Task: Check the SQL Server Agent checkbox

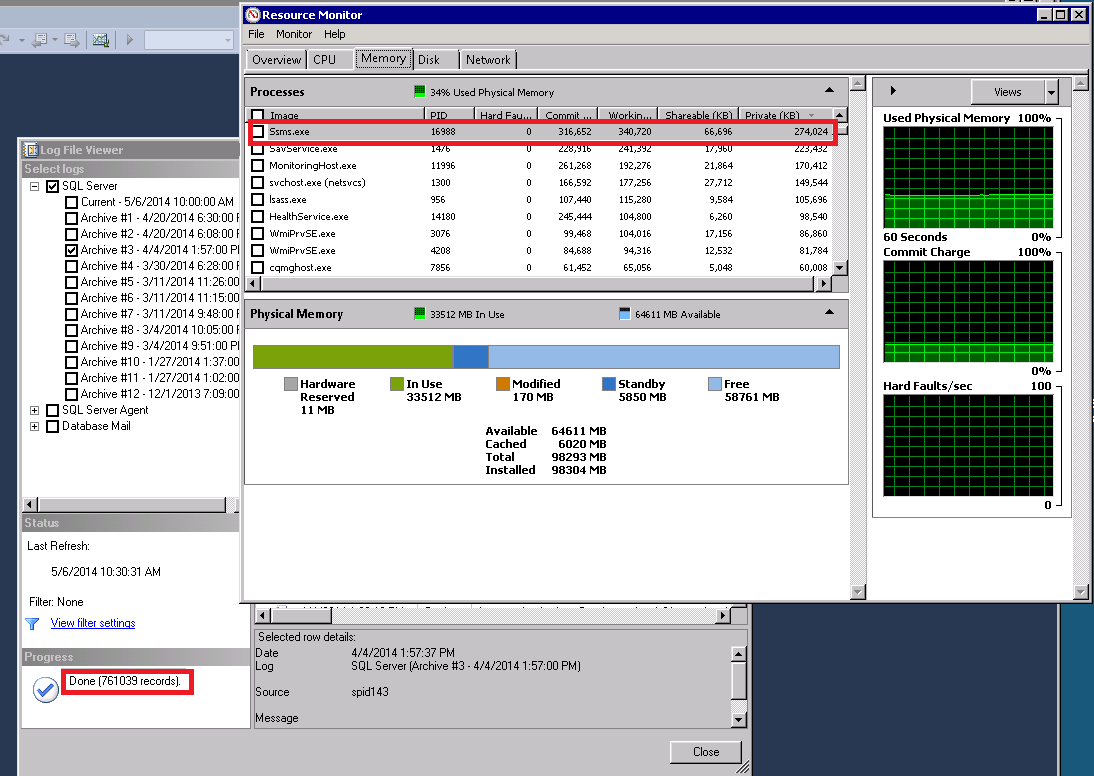Action: click(52, 410)
